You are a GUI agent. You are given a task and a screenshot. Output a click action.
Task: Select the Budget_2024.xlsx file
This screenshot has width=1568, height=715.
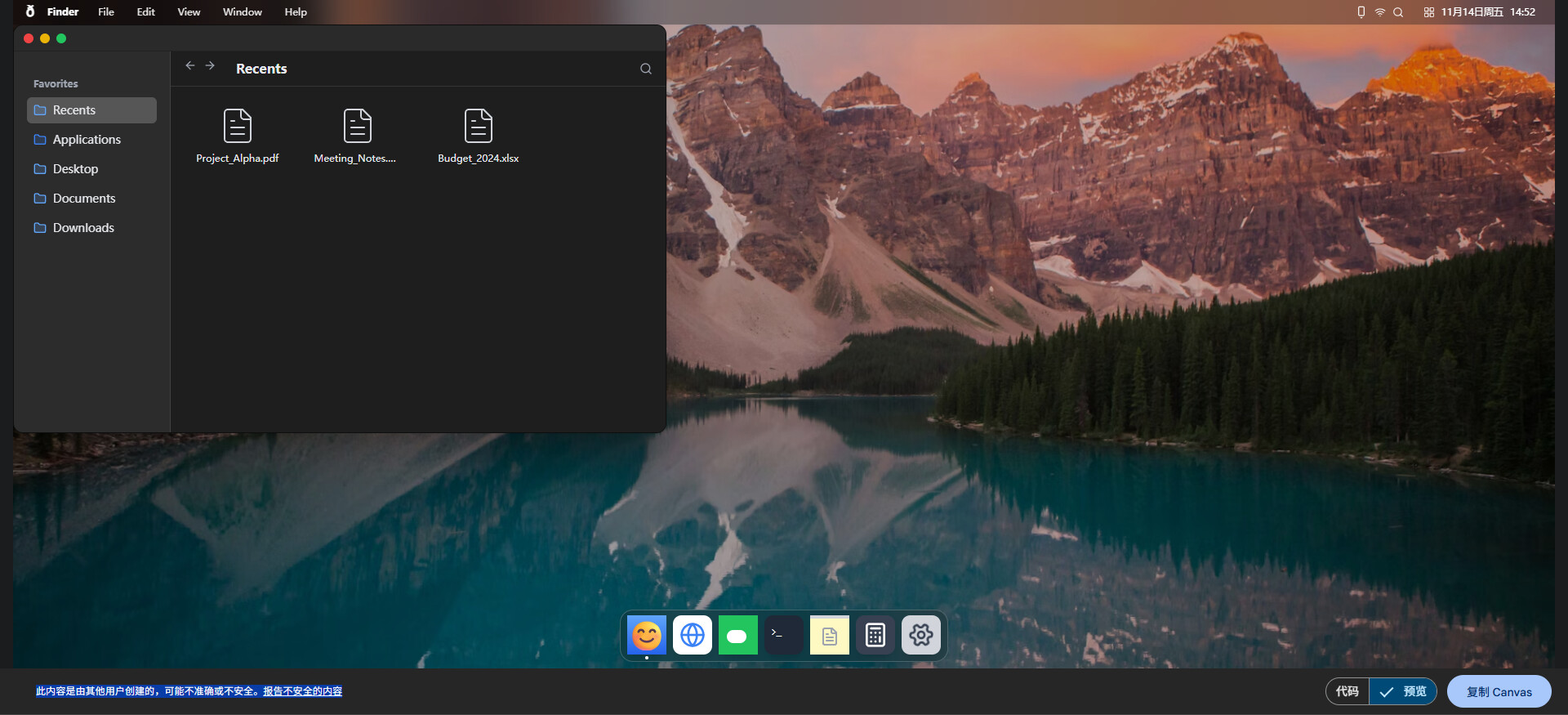(x=479, y=136)
